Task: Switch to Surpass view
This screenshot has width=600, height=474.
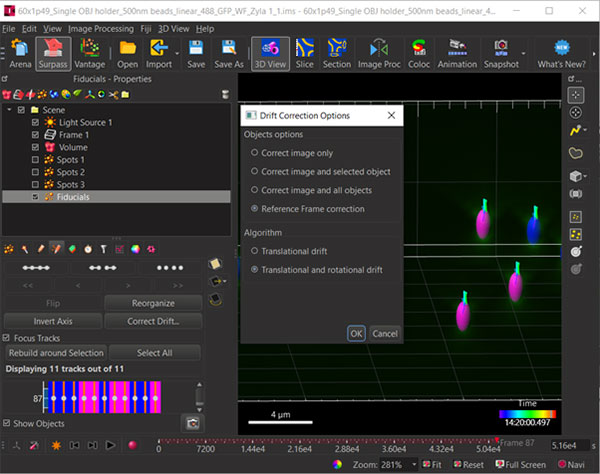Action: pyautogui.click(x=53, y=54)
